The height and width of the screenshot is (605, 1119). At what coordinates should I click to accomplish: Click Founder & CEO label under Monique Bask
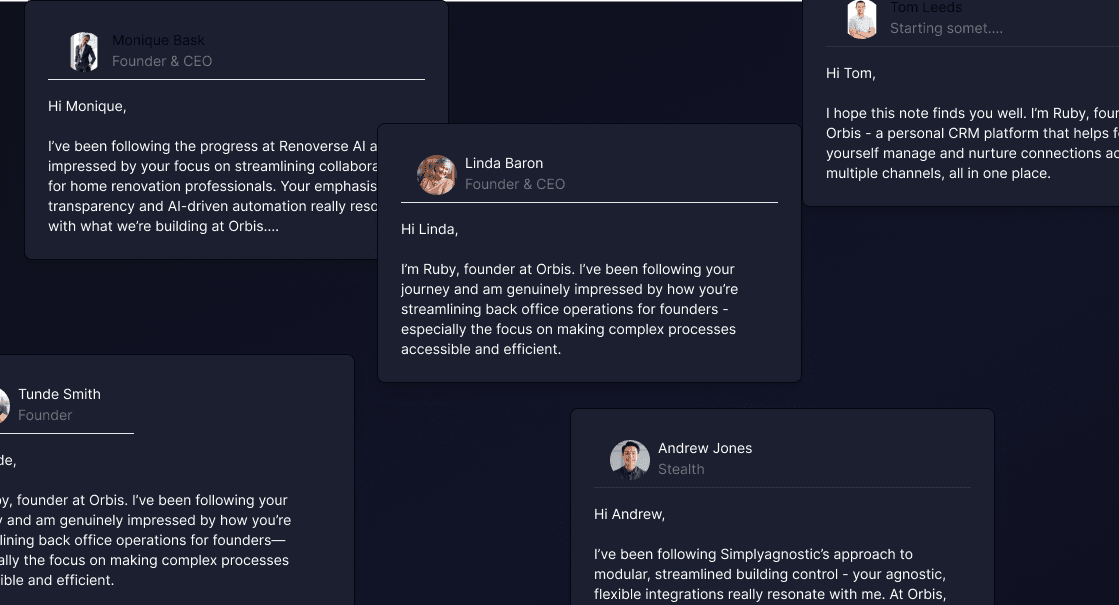click(162, 61)
